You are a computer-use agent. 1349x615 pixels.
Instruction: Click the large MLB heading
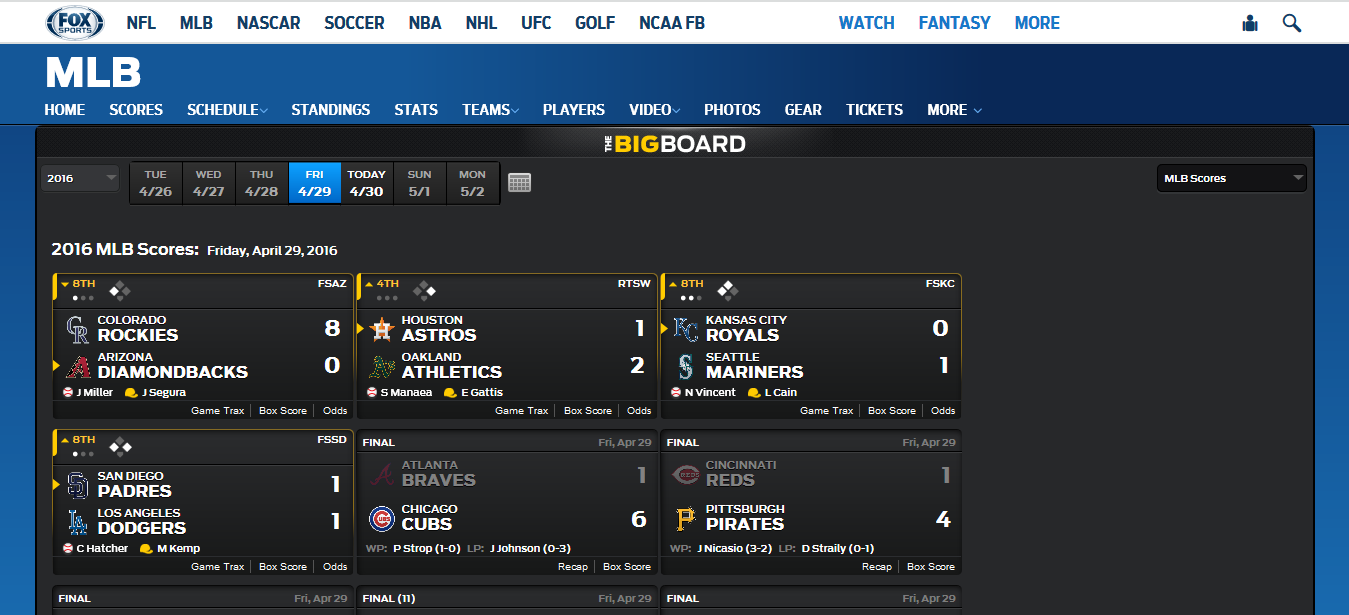(93, 73)
